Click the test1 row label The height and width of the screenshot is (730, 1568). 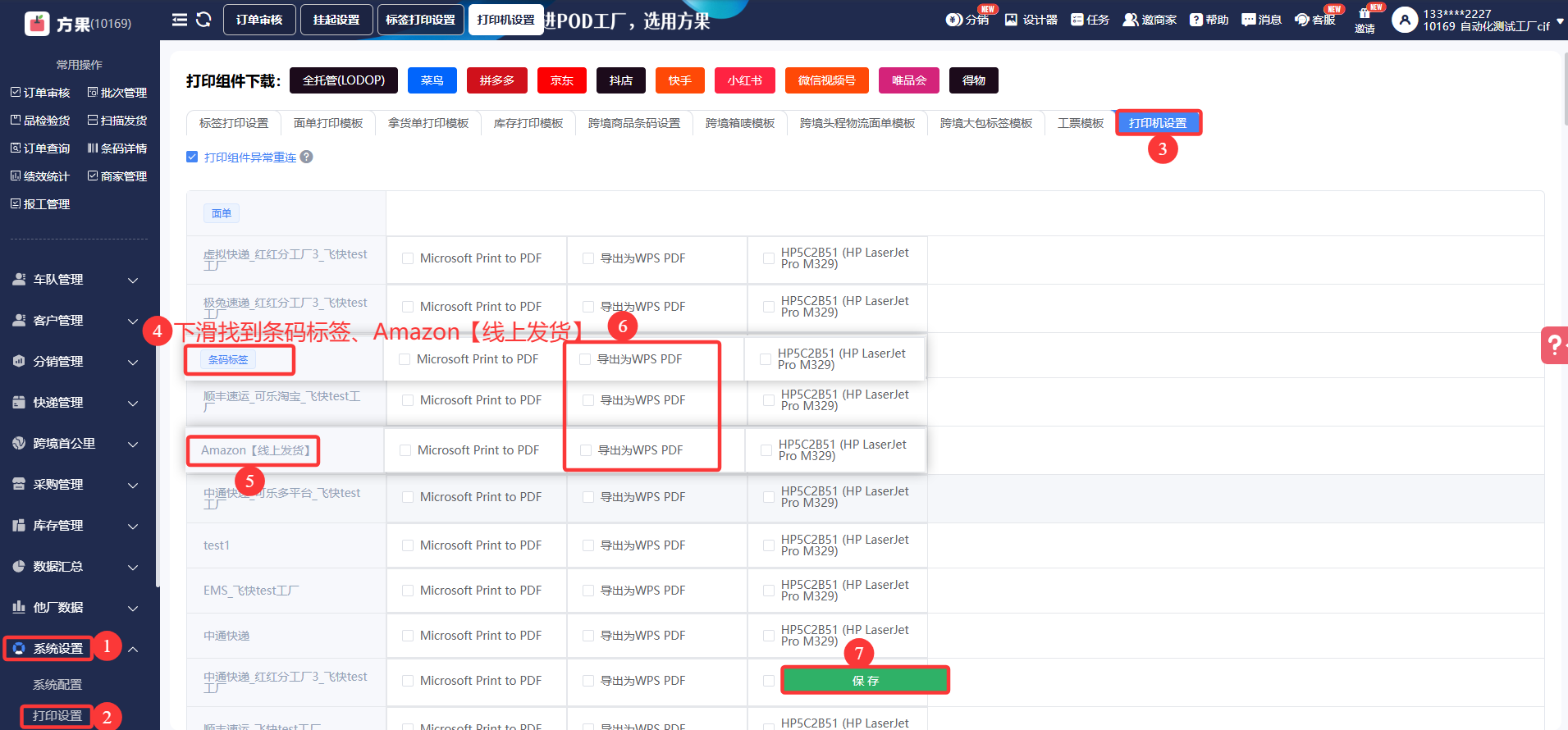click(217, 545)
